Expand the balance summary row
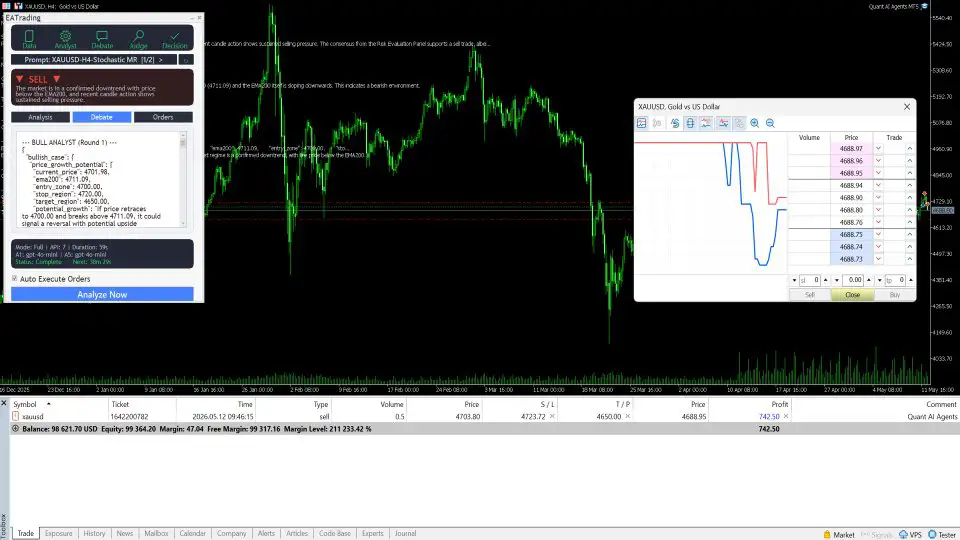This screenshot has height=540, width=960. click(x=15, y=429)
